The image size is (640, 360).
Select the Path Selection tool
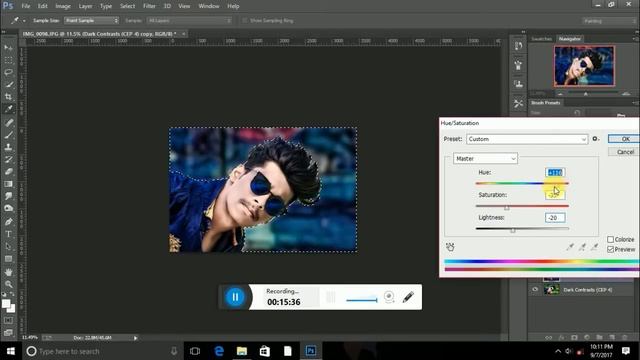pos(8,247)
